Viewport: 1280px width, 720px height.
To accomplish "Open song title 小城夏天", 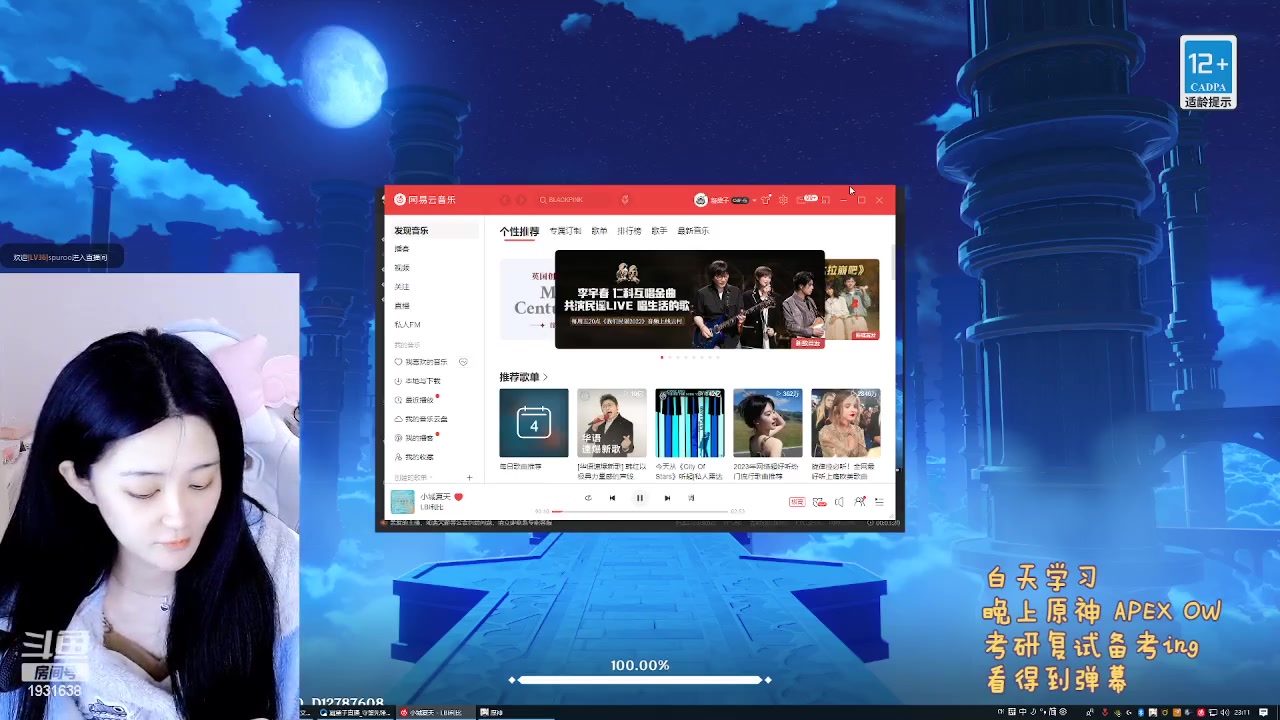I will [x=435, y=497].
